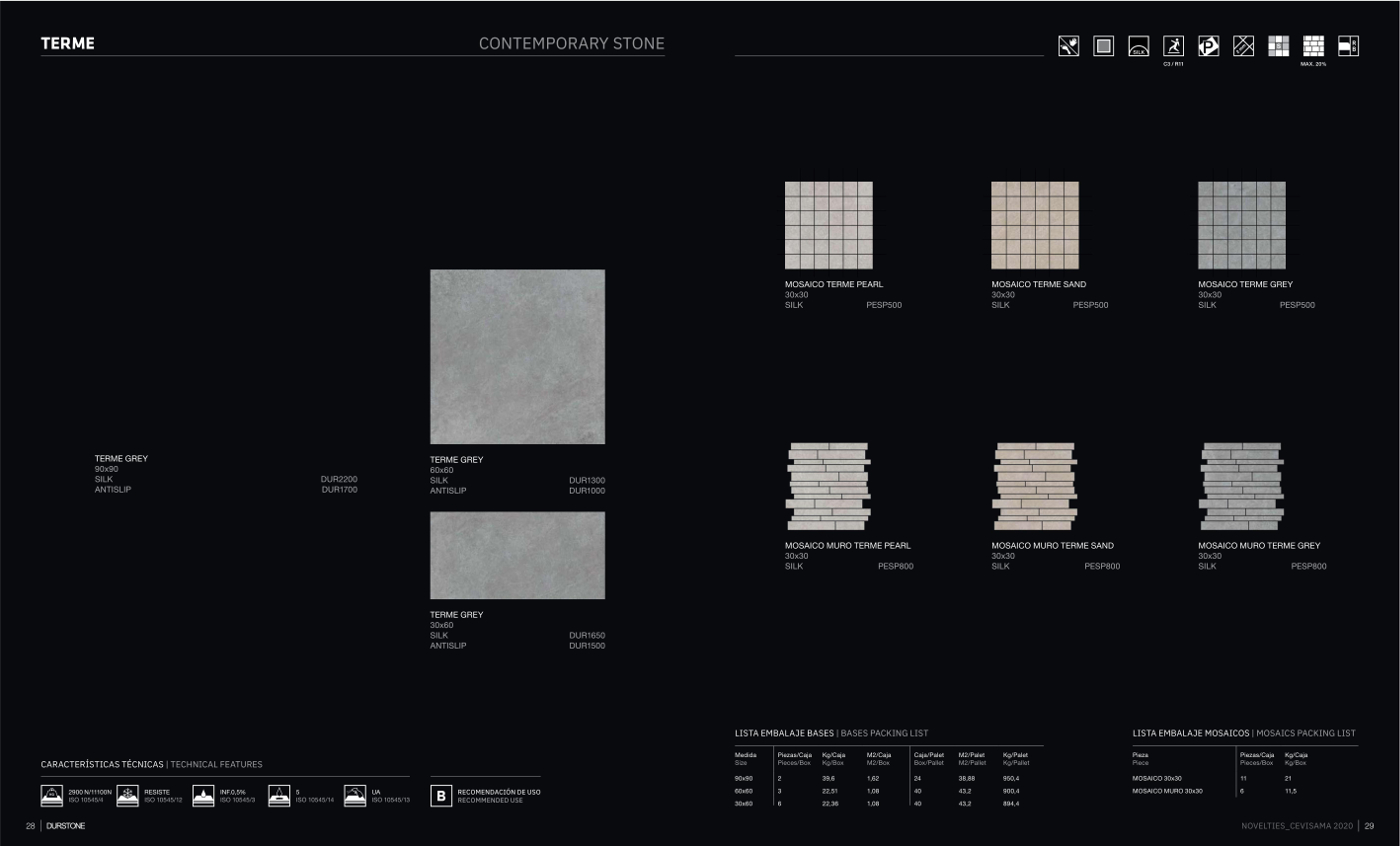Click the Caja/Palet column header
1400x846 pixels.
(x=929, y=754)
